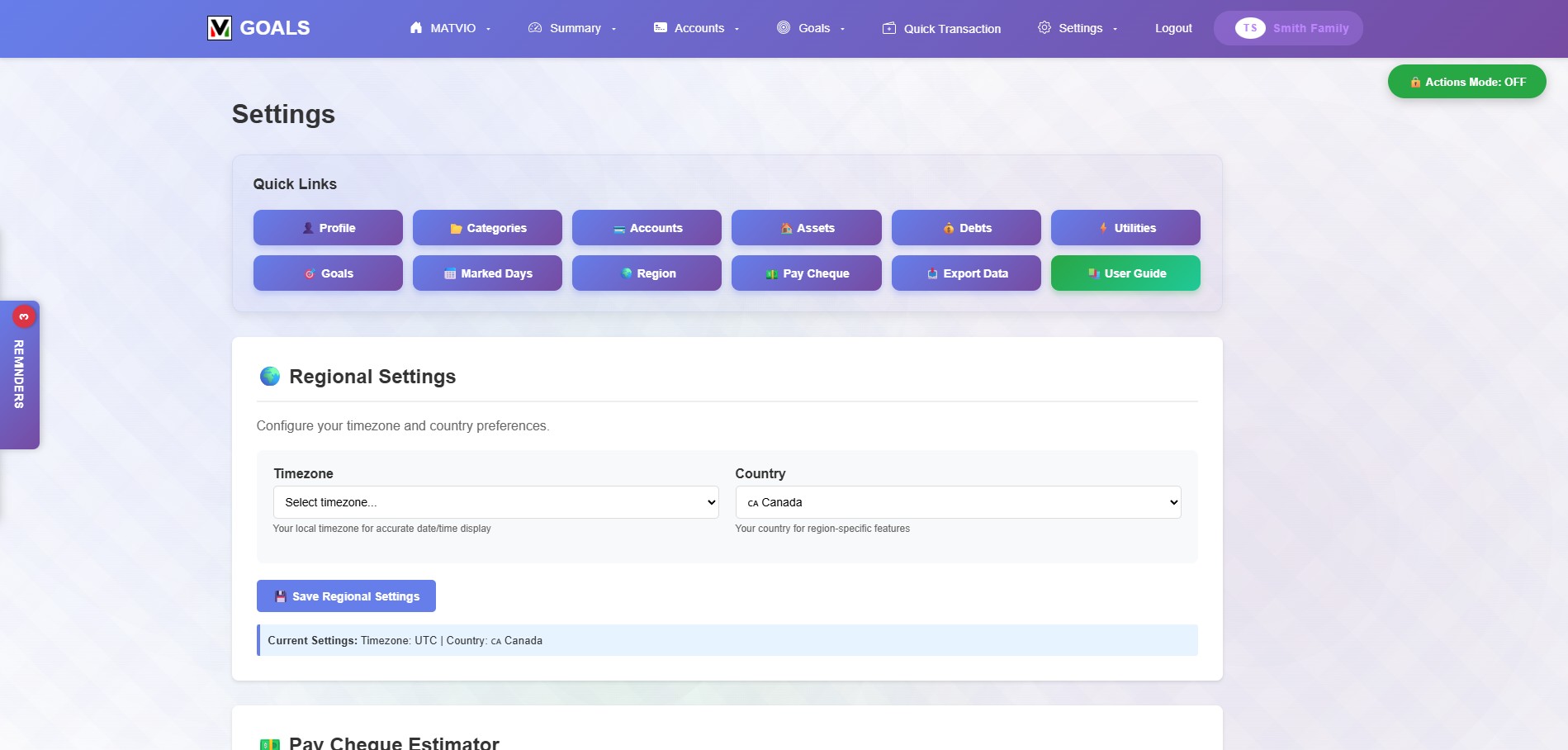Expand the Reminders side panel

pos(19,374)
